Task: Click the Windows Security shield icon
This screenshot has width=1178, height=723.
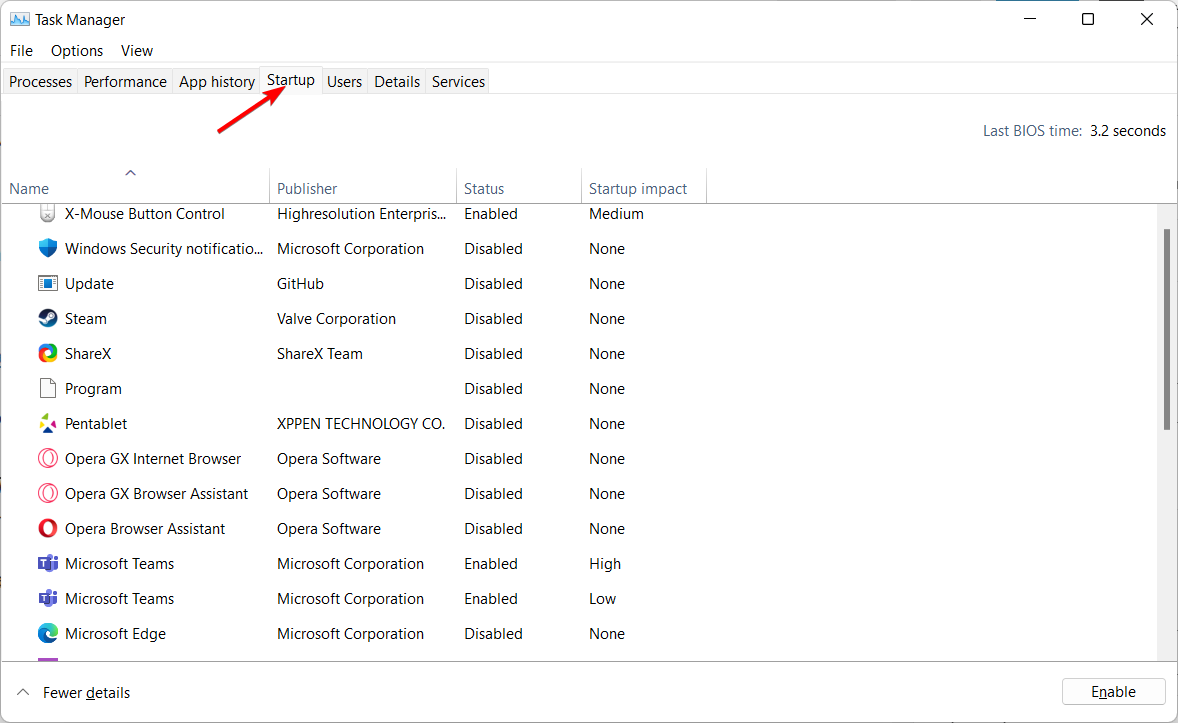Action: (x=47, y=248)
